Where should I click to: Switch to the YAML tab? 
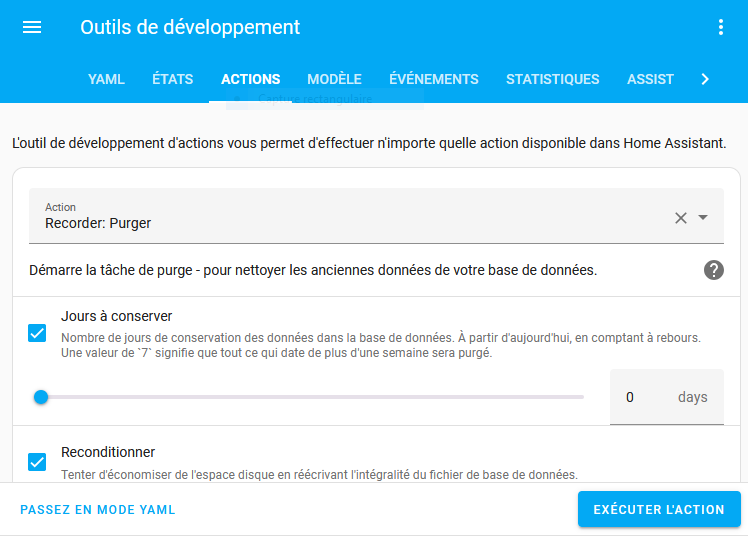(x=106, y=79)
